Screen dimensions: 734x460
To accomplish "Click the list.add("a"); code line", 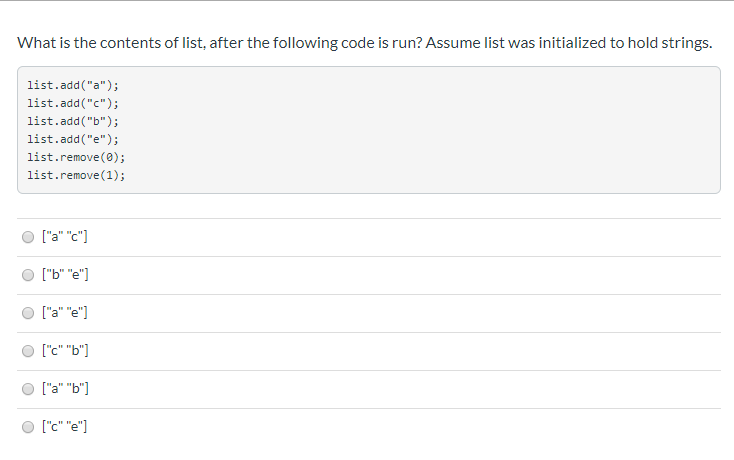I will tap(73, 85).
